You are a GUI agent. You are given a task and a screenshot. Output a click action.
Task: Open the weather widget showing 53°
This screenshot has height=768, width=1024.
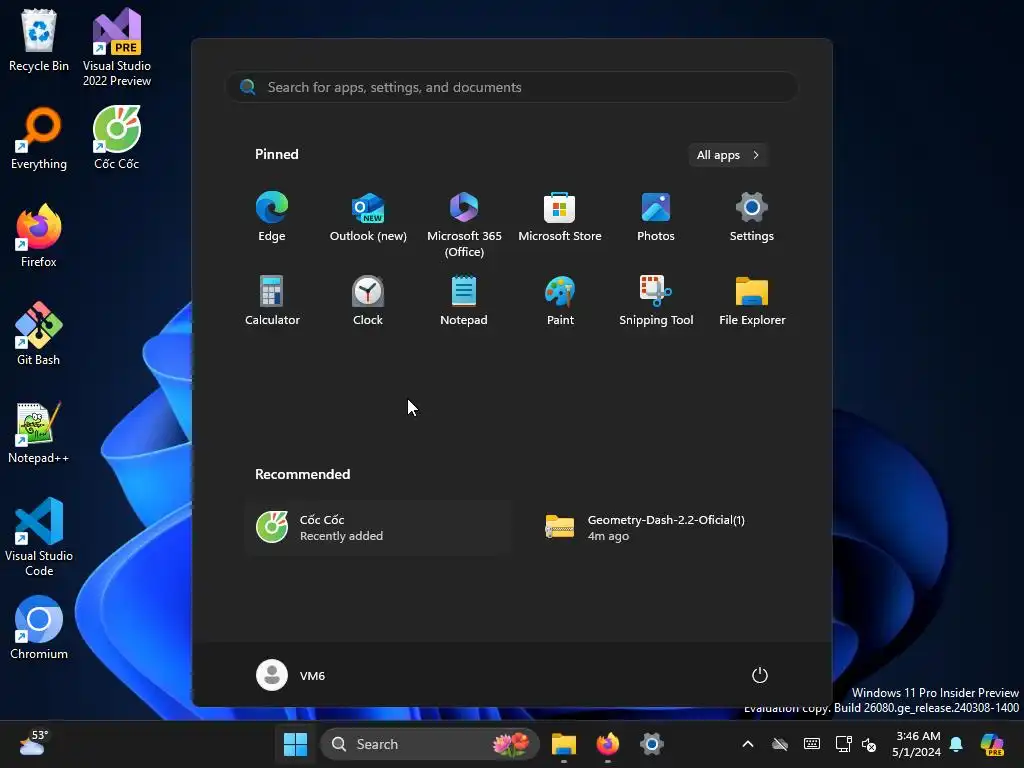tap(33, 743)
